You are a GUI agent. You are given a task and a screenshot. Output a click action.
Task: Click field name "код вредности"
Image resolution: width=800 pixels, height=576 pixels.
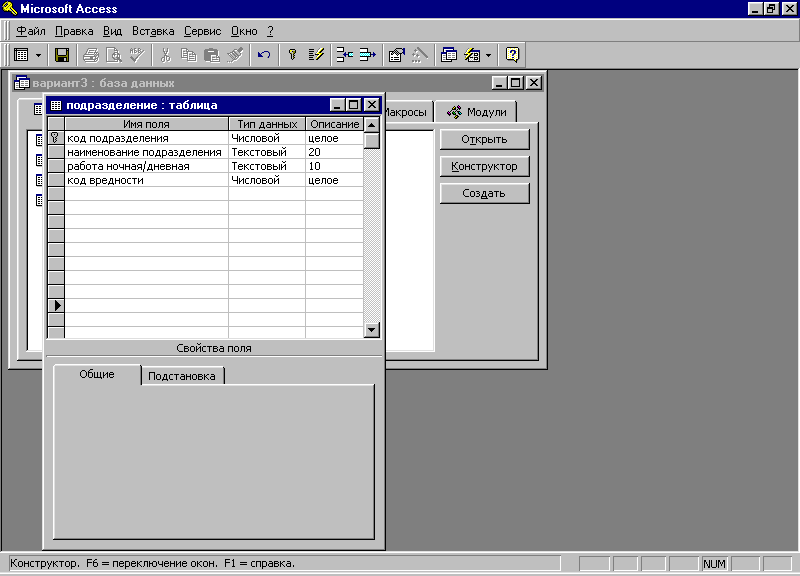[146, 180]
